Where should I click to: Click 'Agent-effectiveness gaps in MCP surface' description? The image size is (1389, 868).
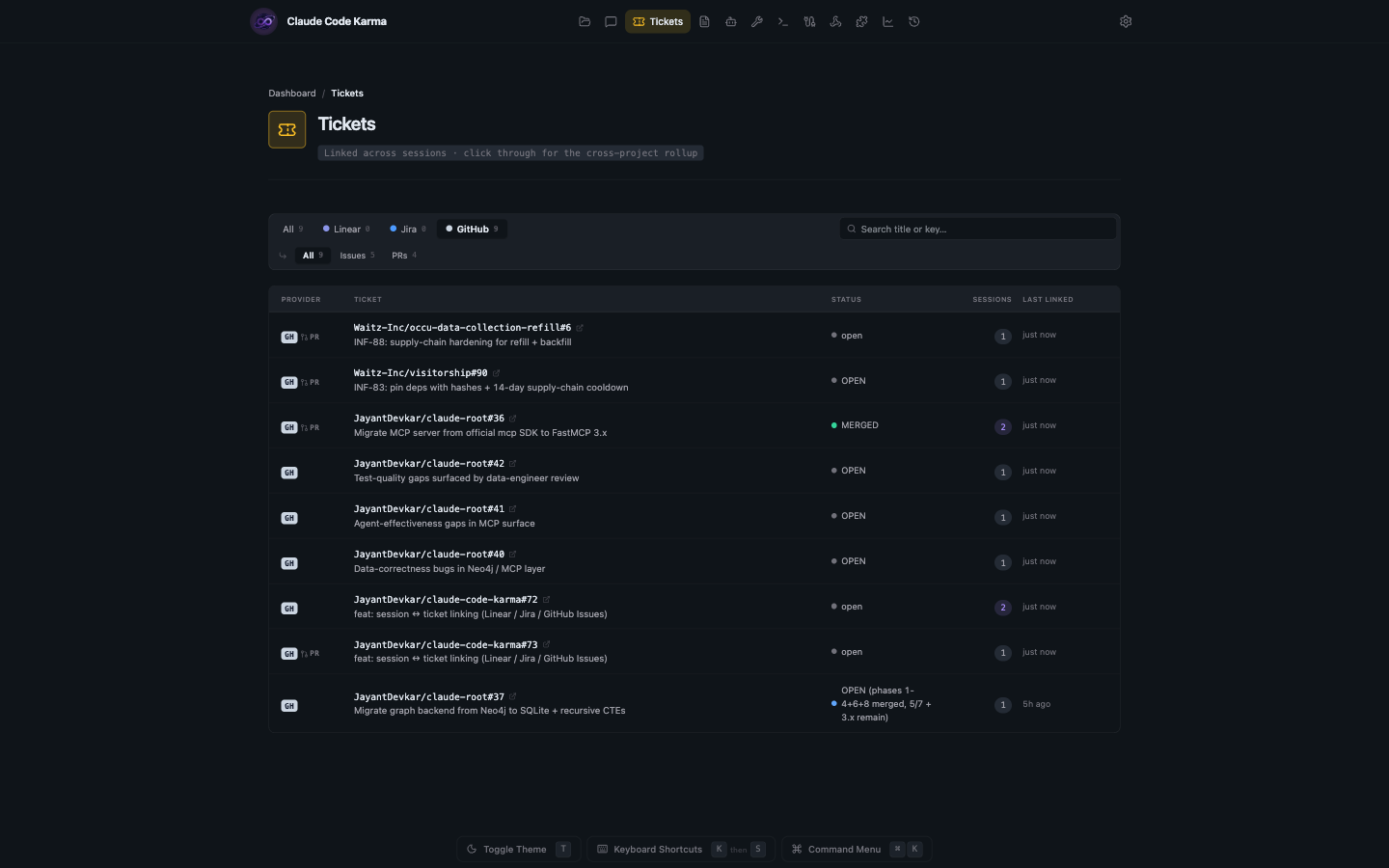pyautogui.click(x=445, y=524)
